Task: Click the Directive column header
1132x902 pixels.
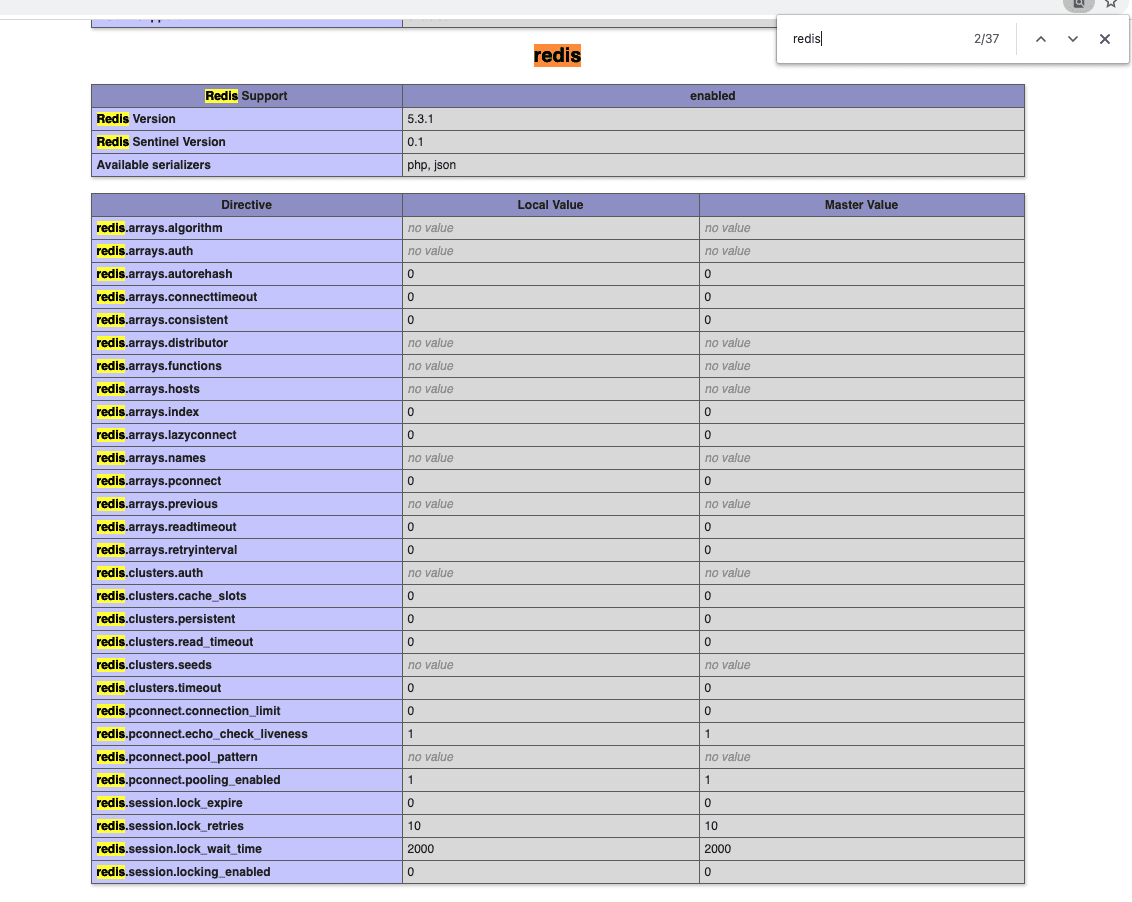Action: pos(246,204)
